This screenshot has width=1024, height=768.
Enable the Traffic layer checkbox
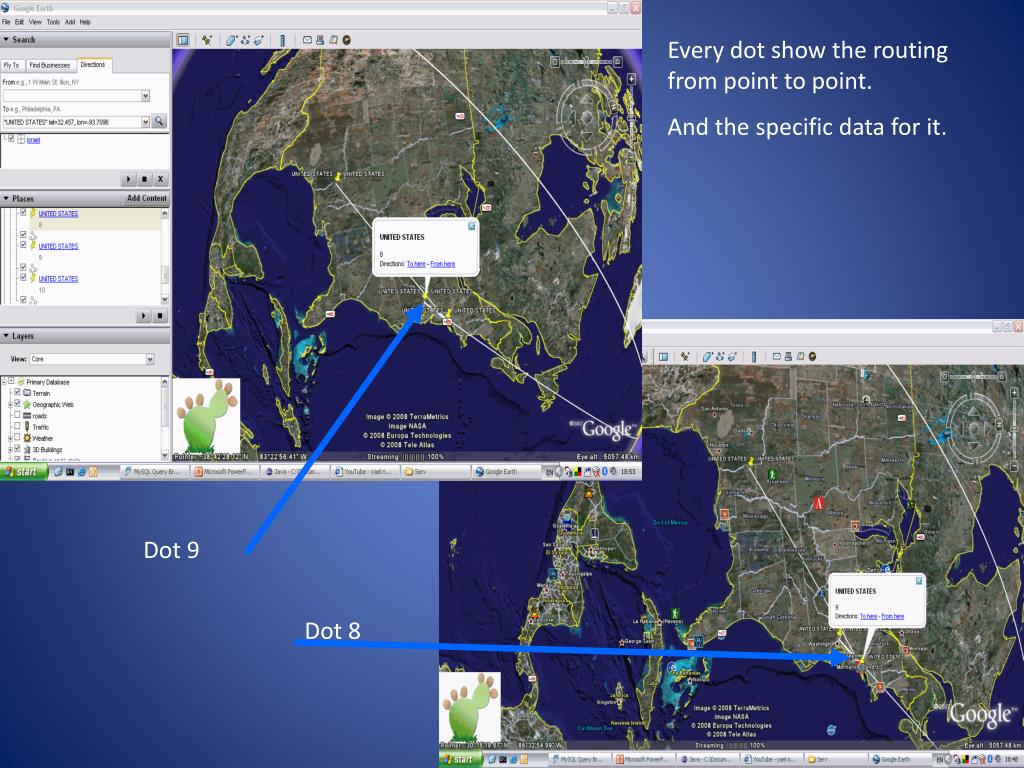(18, 426)
